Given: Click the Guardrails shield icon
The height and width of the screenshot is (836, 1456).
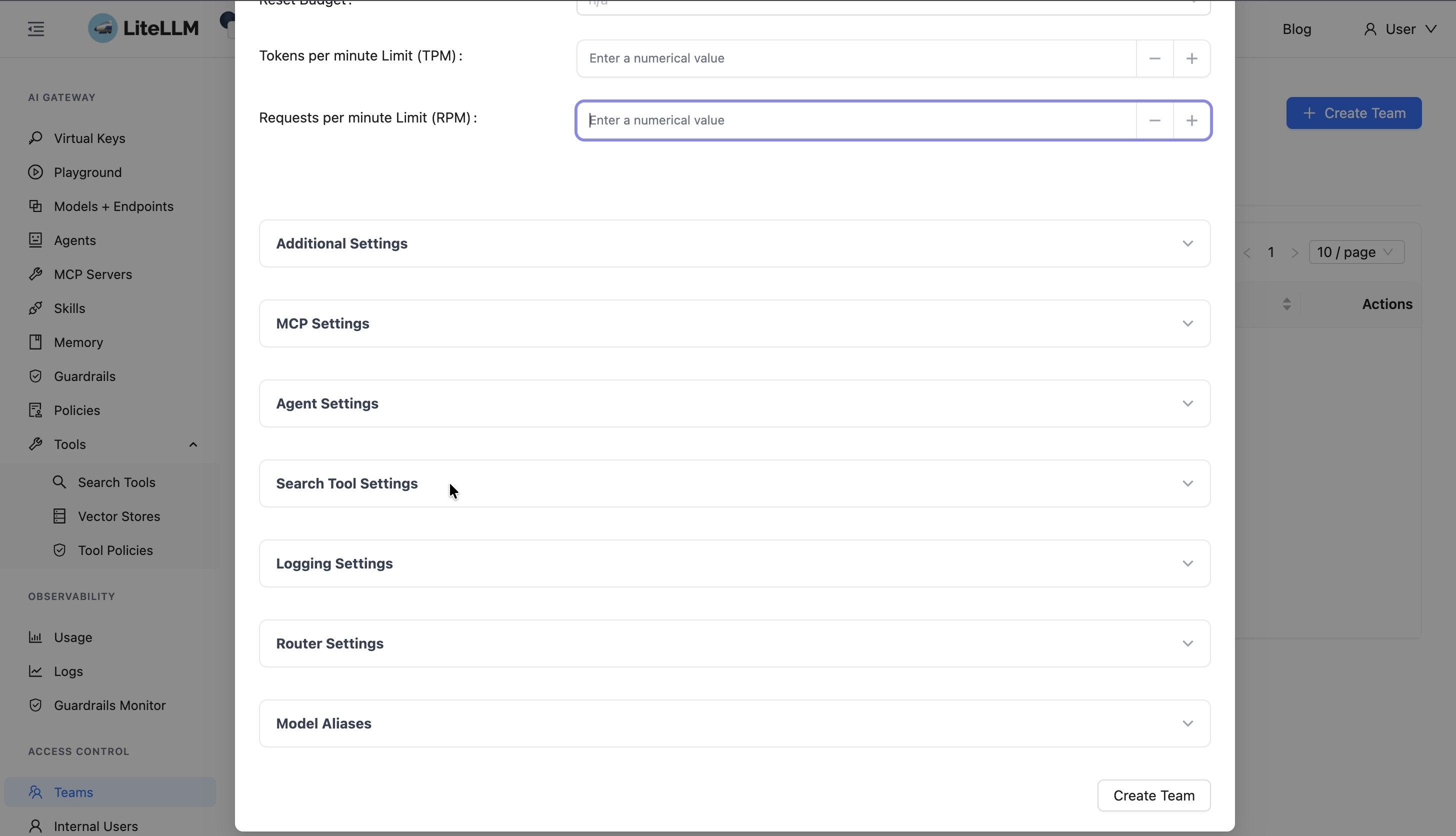Looking at the screenshot, I should click(35, 376).
